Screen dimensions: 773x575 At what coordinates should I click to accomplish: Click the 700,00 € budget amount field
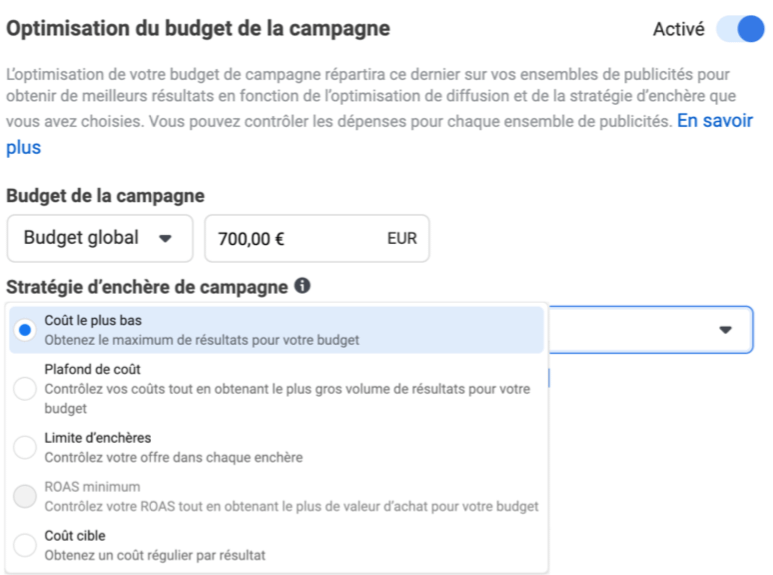point(290,239)
